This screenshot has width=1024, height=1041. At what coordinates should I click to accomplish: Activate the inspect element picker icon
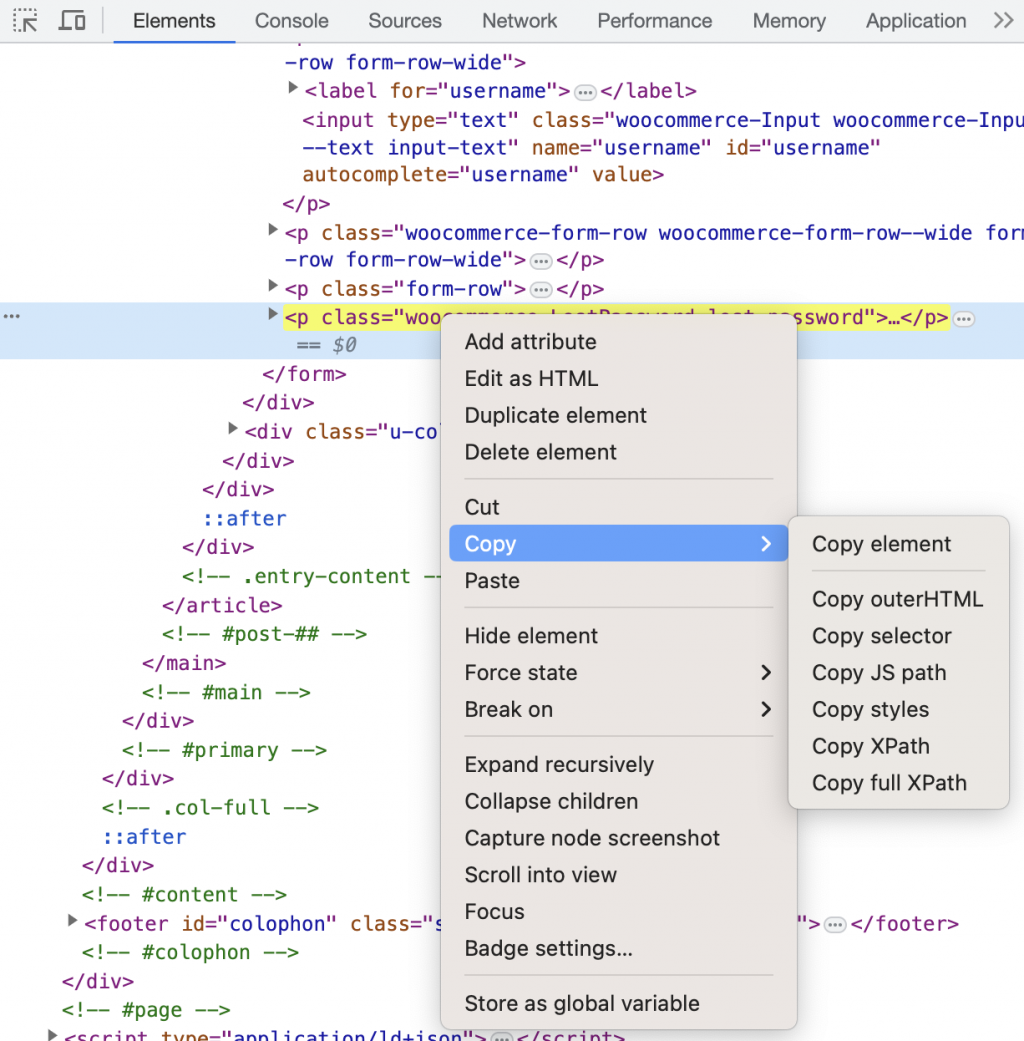(x=25, y=21)
